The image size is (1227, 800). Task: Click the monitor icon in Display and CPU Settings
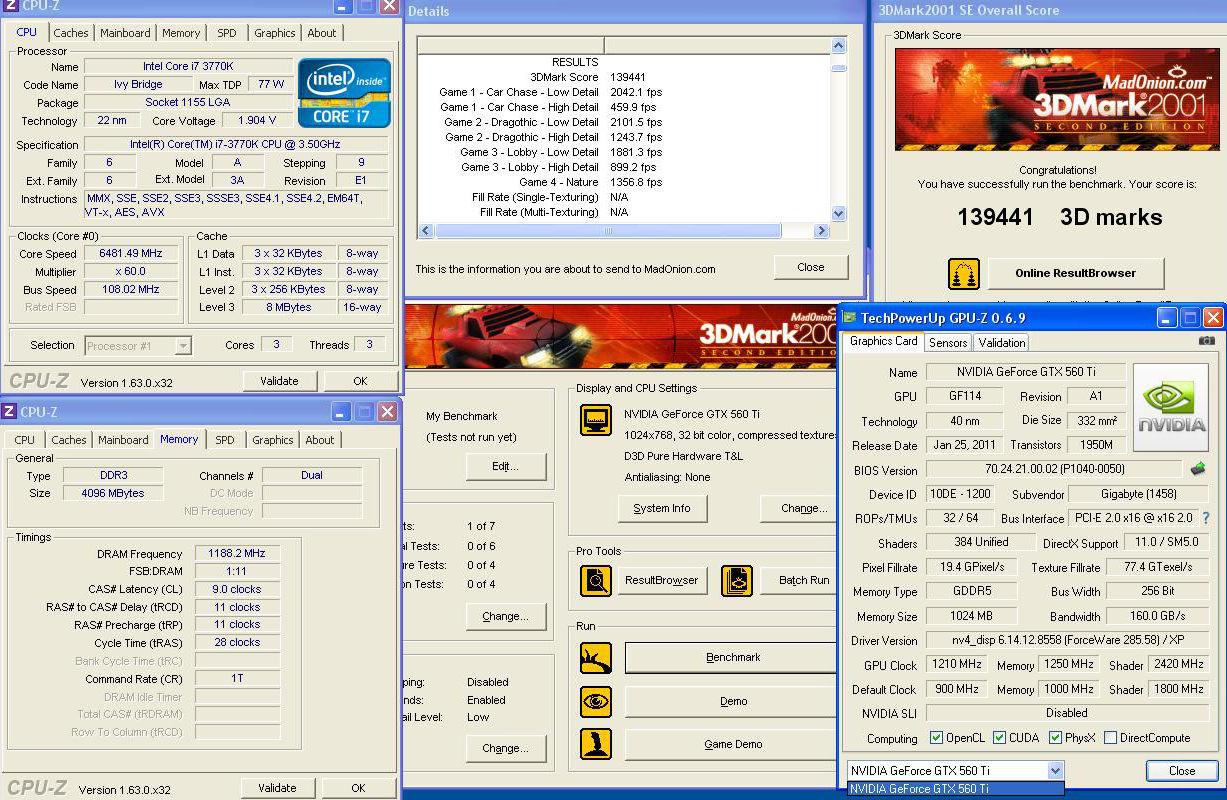[x=596, y=420]
